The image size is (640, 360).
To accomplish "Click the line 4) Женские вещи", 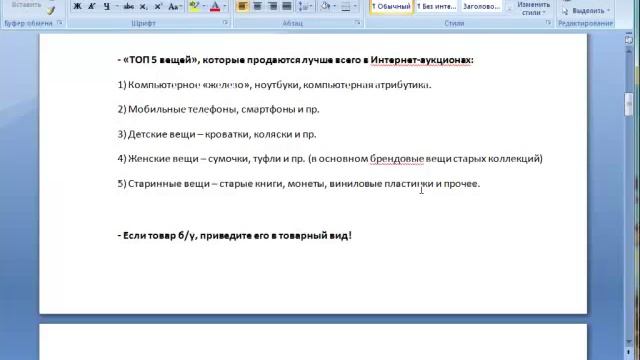I will [330, 158].
